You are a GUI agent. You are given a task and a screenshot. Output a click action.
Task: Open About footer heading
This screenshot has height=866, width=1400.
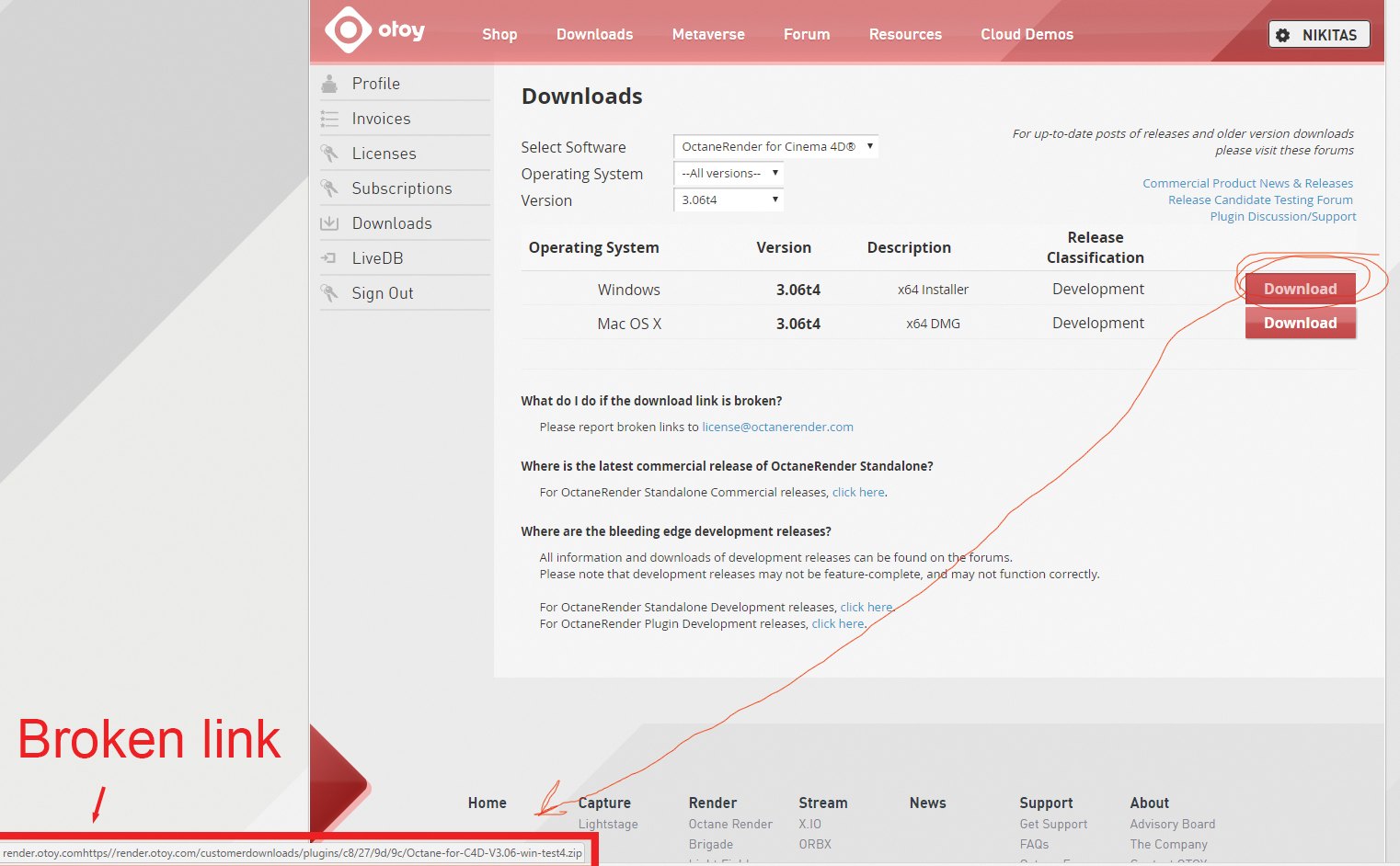[x=1150, y=803]
